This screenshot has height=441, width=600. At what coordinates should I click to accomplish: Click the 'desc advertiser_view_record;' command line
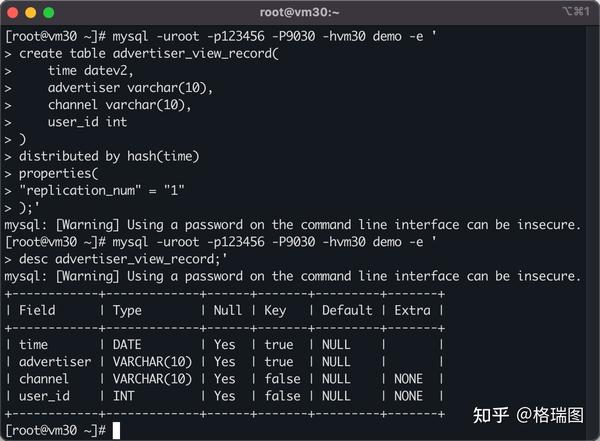click(x=120, y=259)
